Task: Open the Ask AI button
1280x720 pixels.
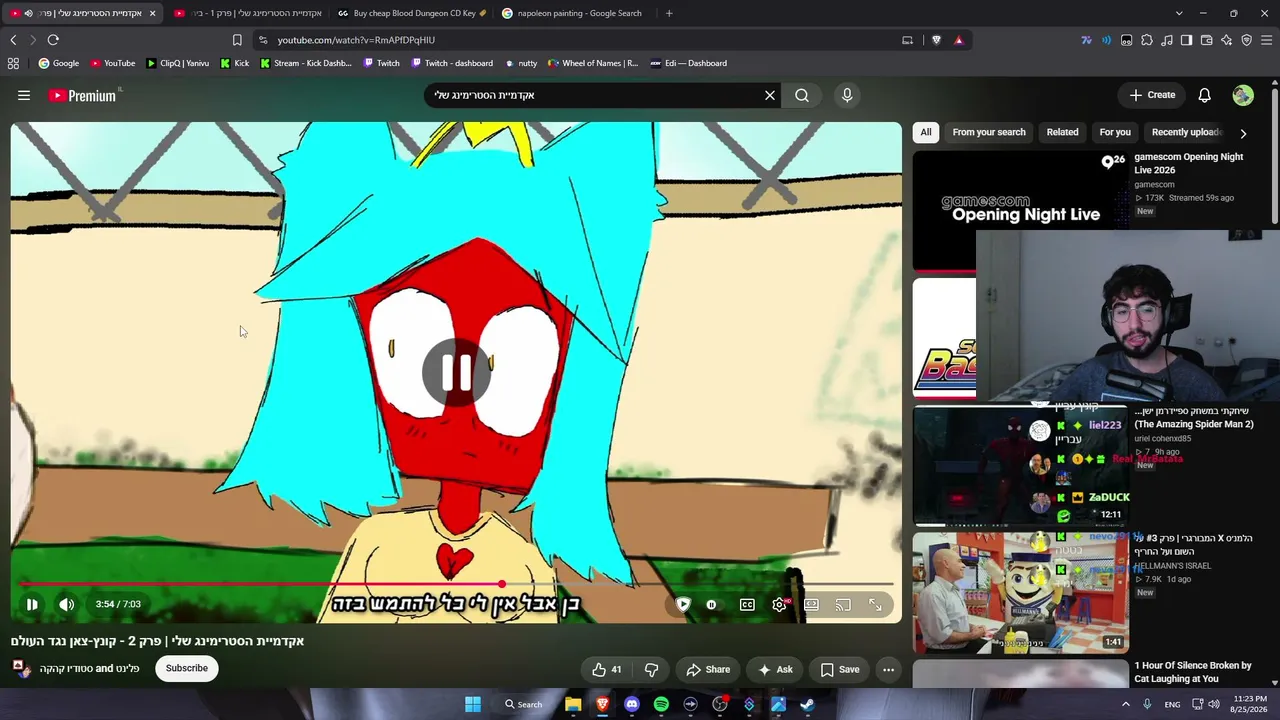Action: coord(775,669)
